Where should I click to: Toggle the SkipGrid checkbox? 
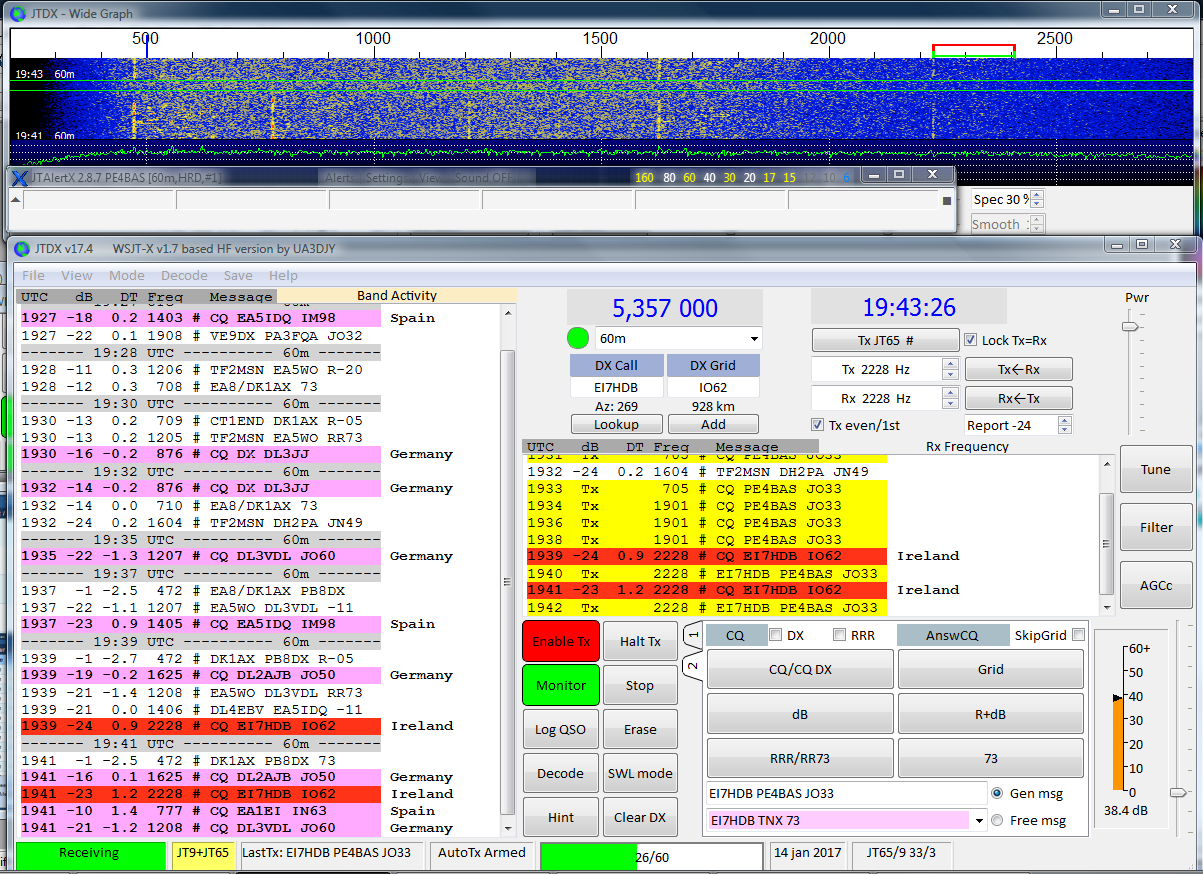[x=1077, y=634]
